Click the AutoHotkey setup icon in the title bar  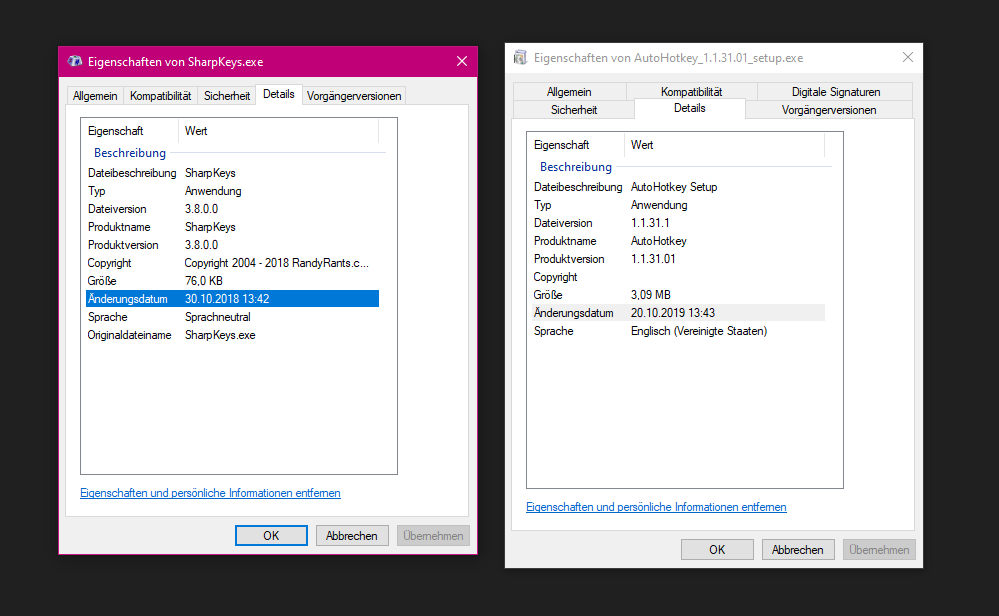[521, 58]
